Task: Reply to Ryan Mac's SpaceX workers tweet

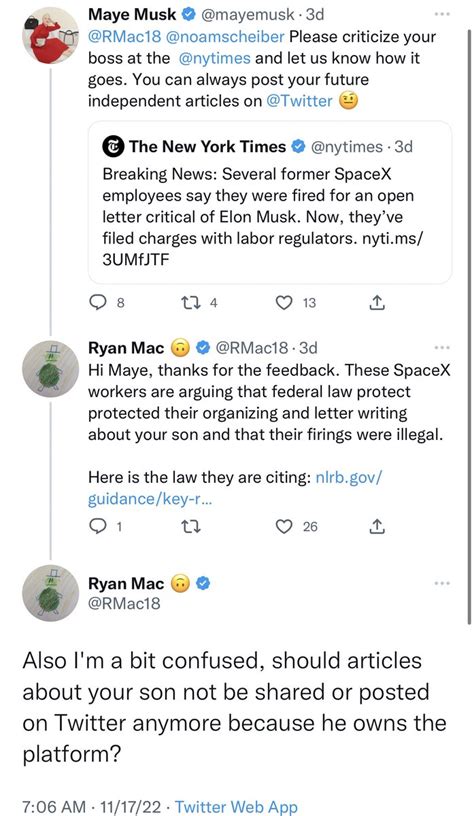Action: pos(98,527)
